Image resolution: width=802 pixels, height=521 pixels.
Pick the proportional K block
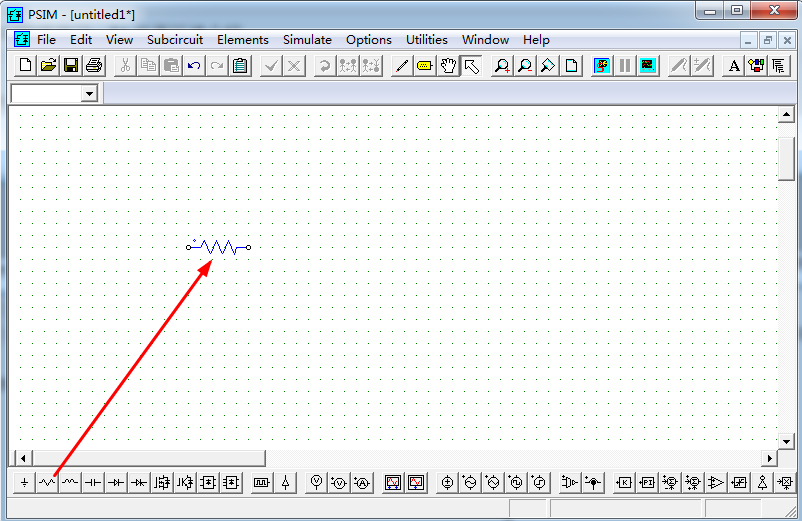click(624, 482)
